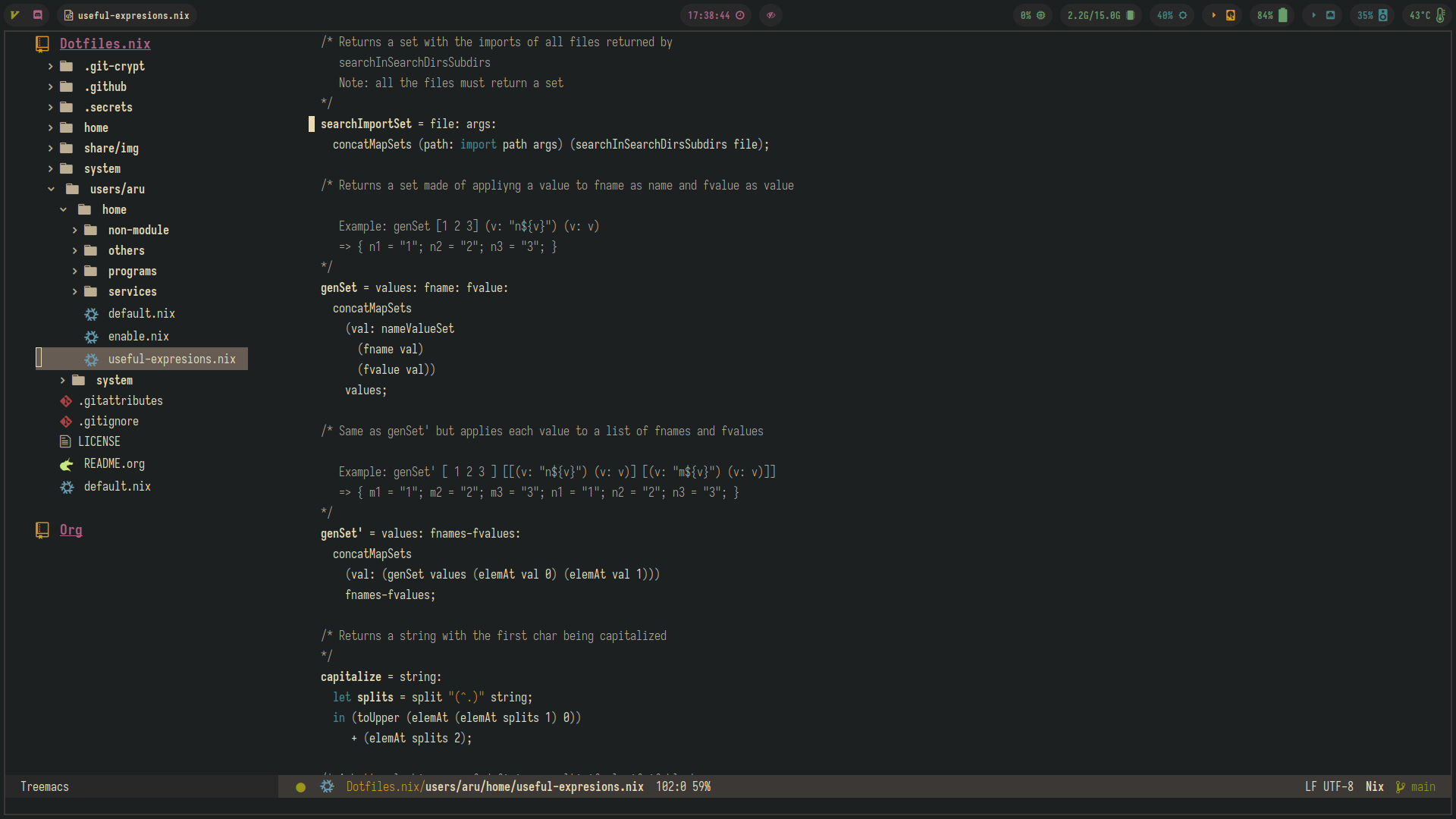The width and height of the screenshot is (1456, 819).
Task: Click the nix gear icon in modeline
Action: 327,787
